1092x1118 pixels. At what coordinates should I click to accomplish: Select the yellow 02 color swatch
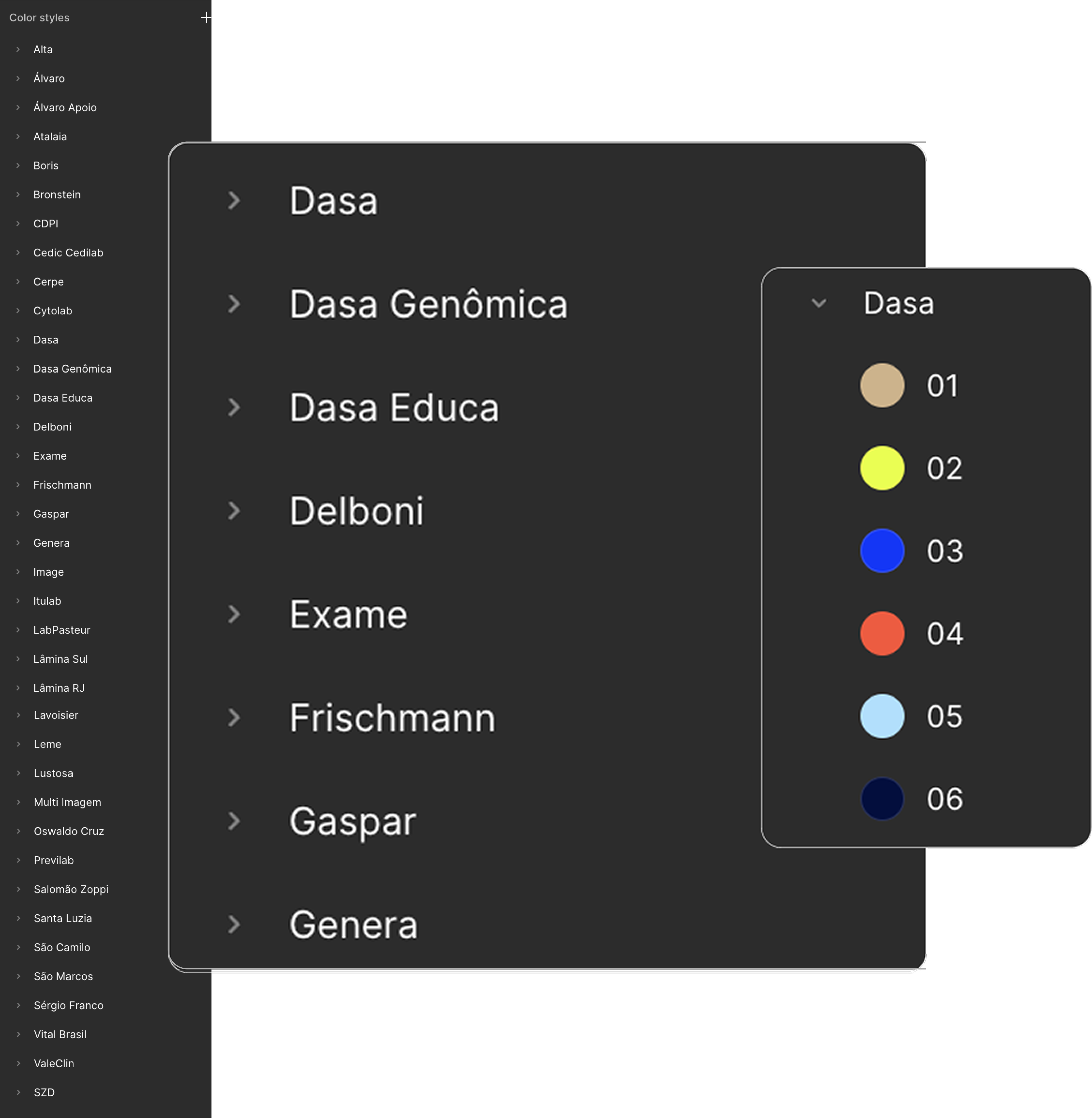pos(882,468)
